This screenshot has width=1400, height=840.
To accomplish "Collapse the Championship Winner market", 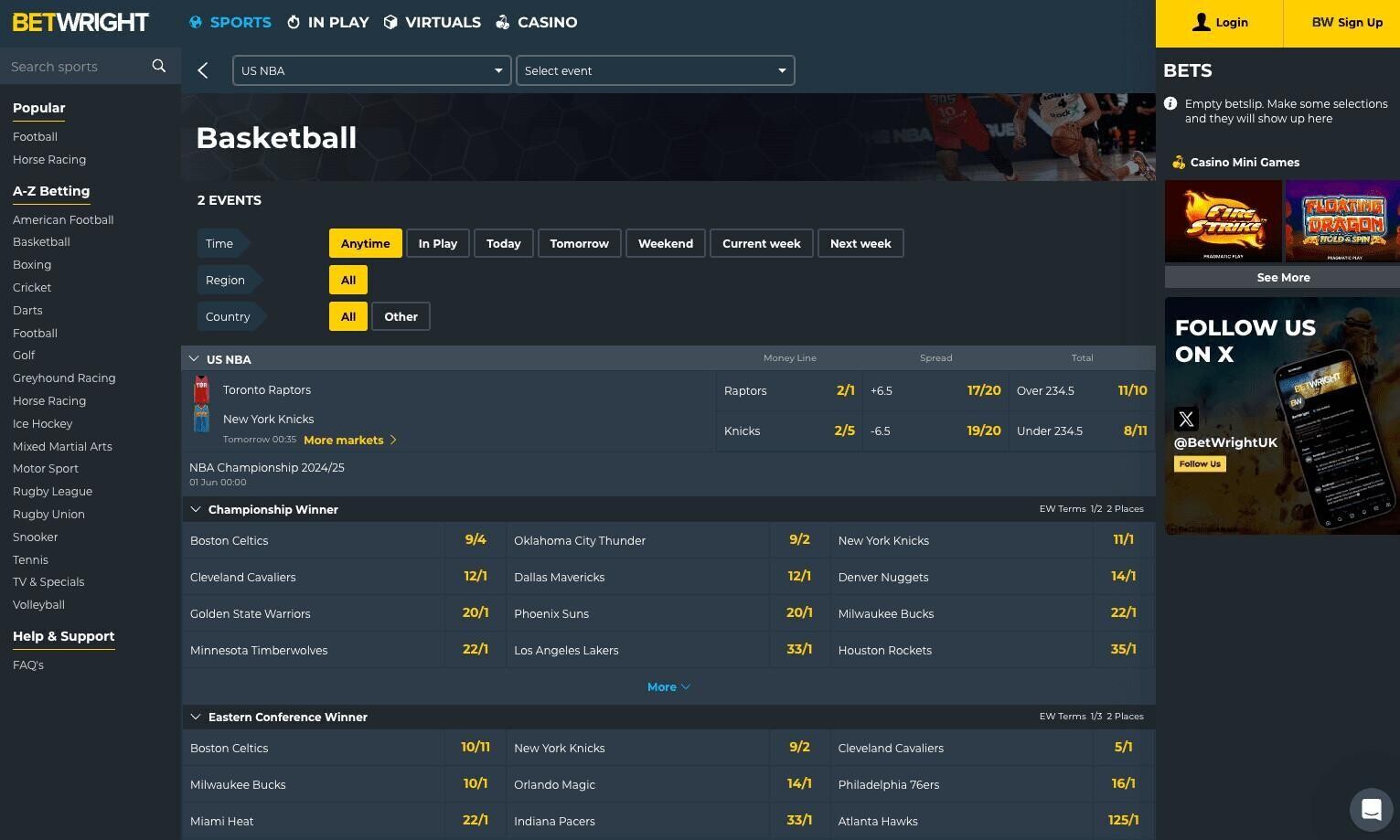I will [196, 509].
